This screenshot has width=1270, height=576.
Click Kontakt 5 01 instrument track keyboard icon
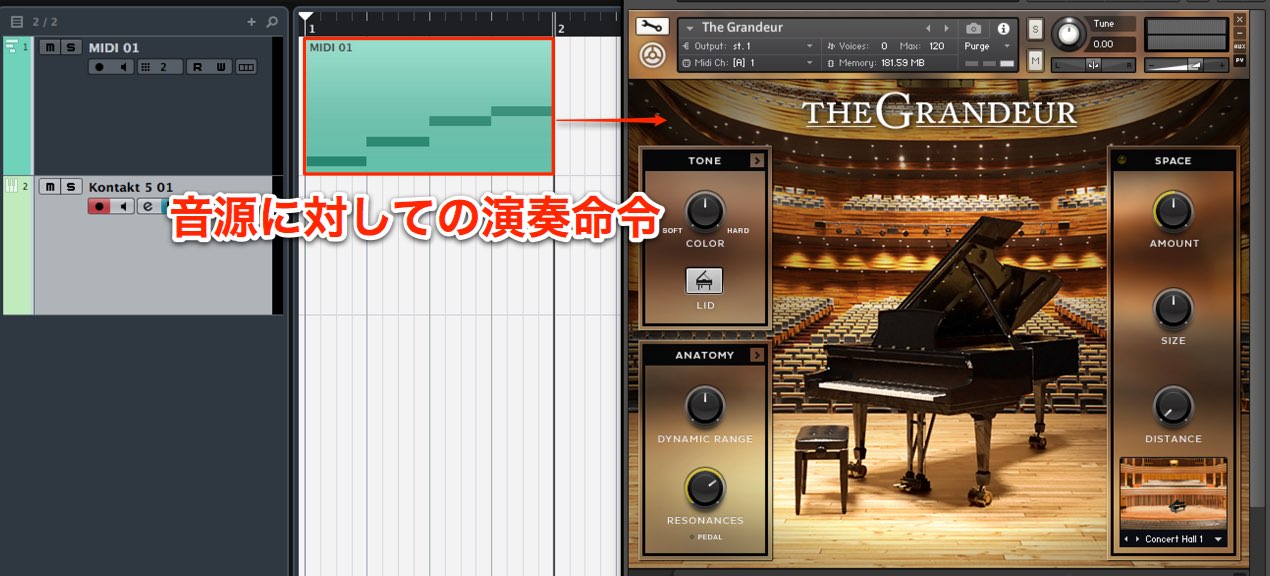pyautogui.click(x=12, y=186)
